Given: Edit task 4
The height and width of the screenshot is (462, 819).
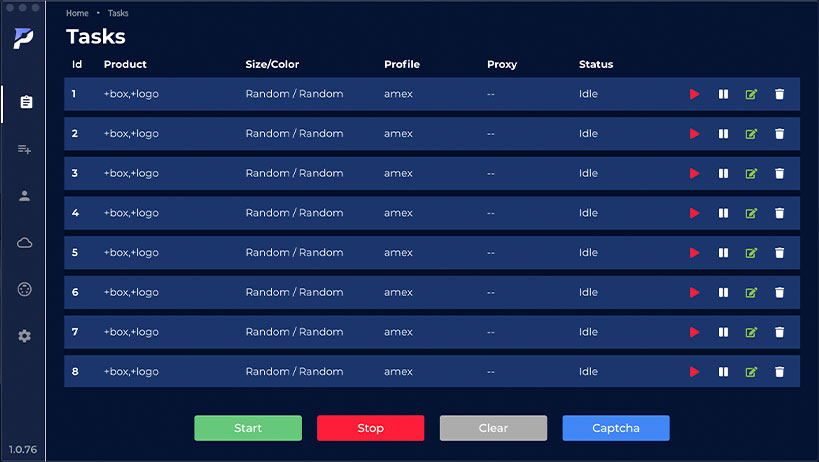Looking at the screenshot, I should 751,213.
